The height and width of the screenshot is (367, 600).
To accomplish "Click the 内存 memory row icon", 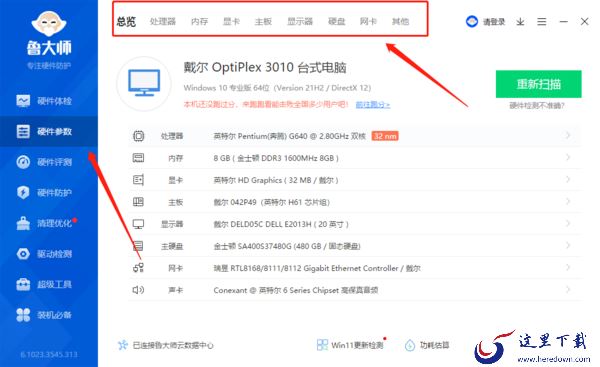I will pos(139,158).
